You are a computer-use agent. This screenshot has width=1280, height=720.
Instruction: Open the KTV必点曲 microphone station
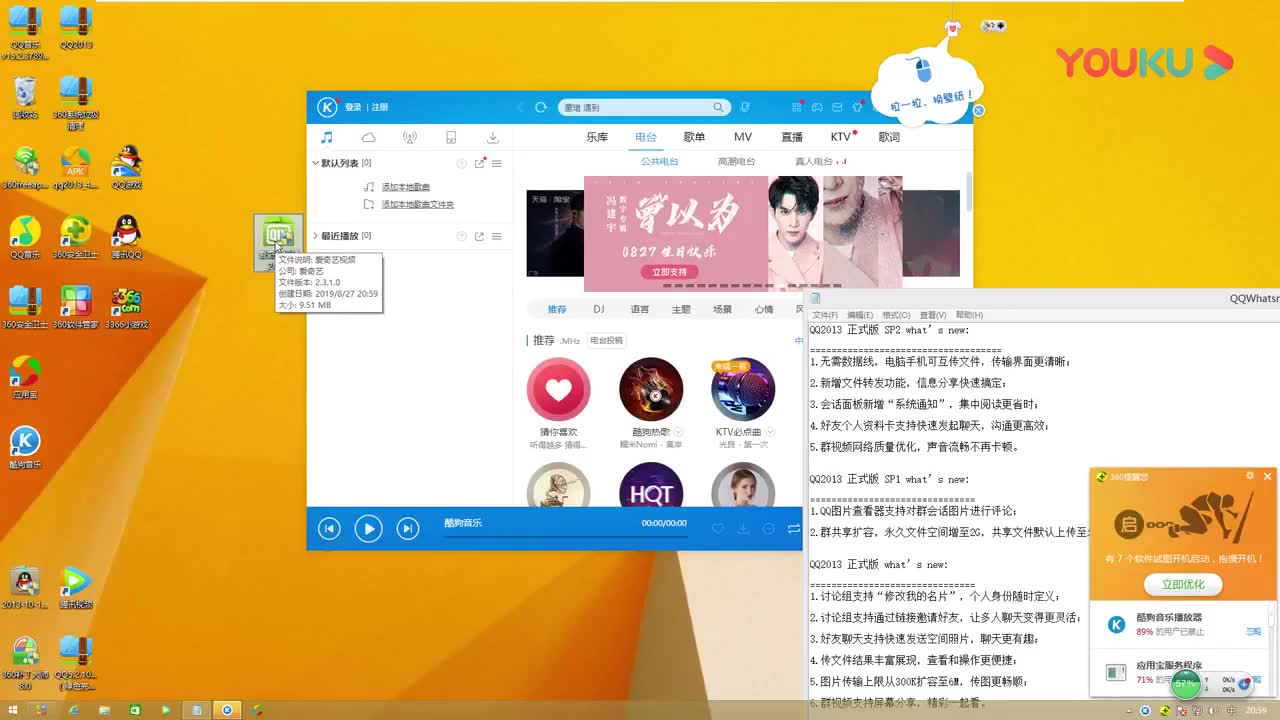point(743,389)
